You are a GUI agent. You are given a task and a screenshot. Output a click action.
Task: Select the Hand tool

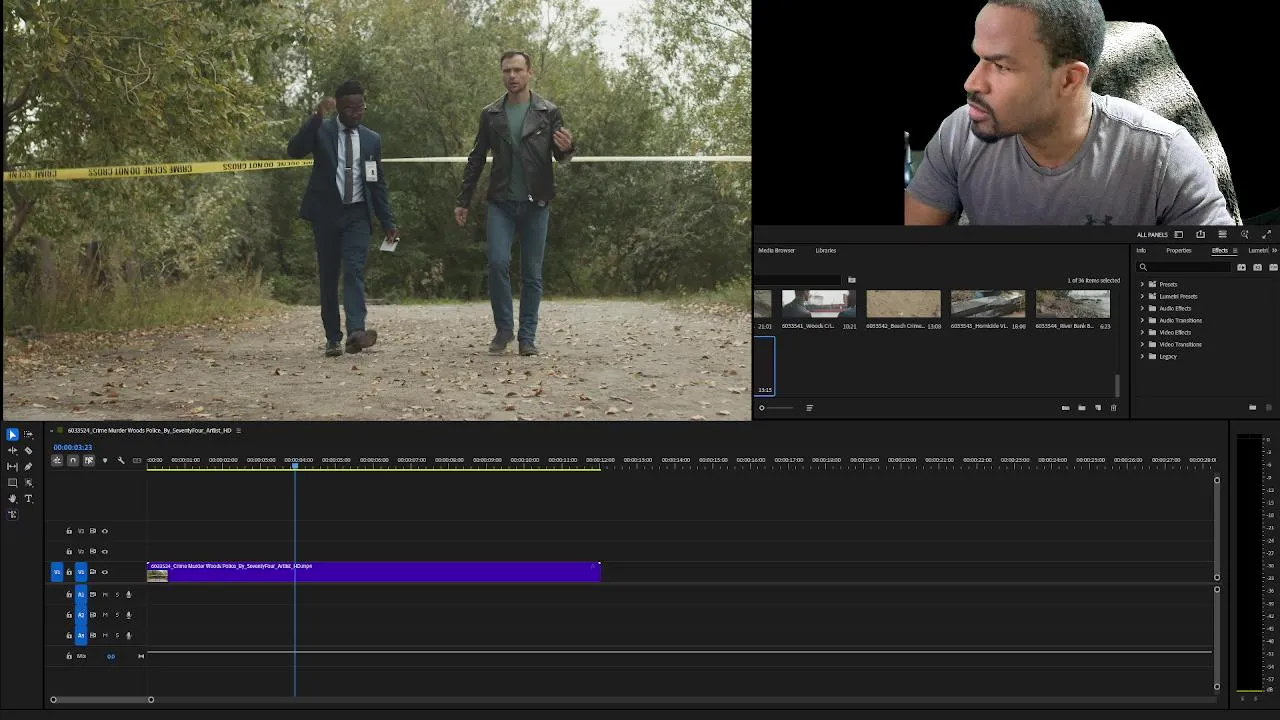(x=12, y=498)
